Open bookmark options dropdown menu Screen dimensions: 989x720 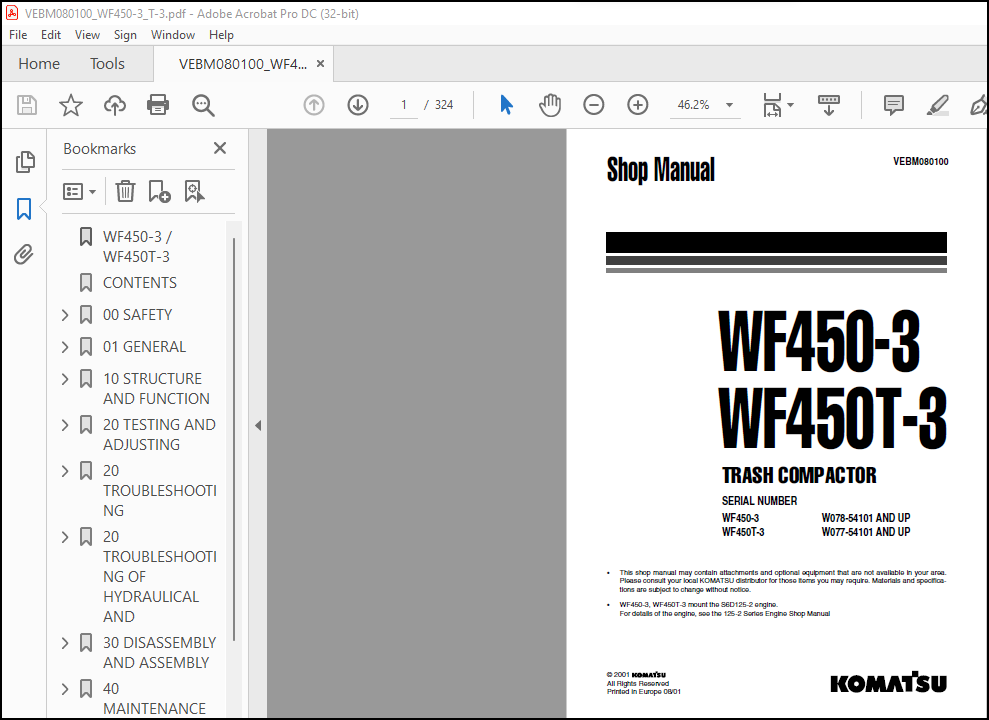tap(79, 191)
